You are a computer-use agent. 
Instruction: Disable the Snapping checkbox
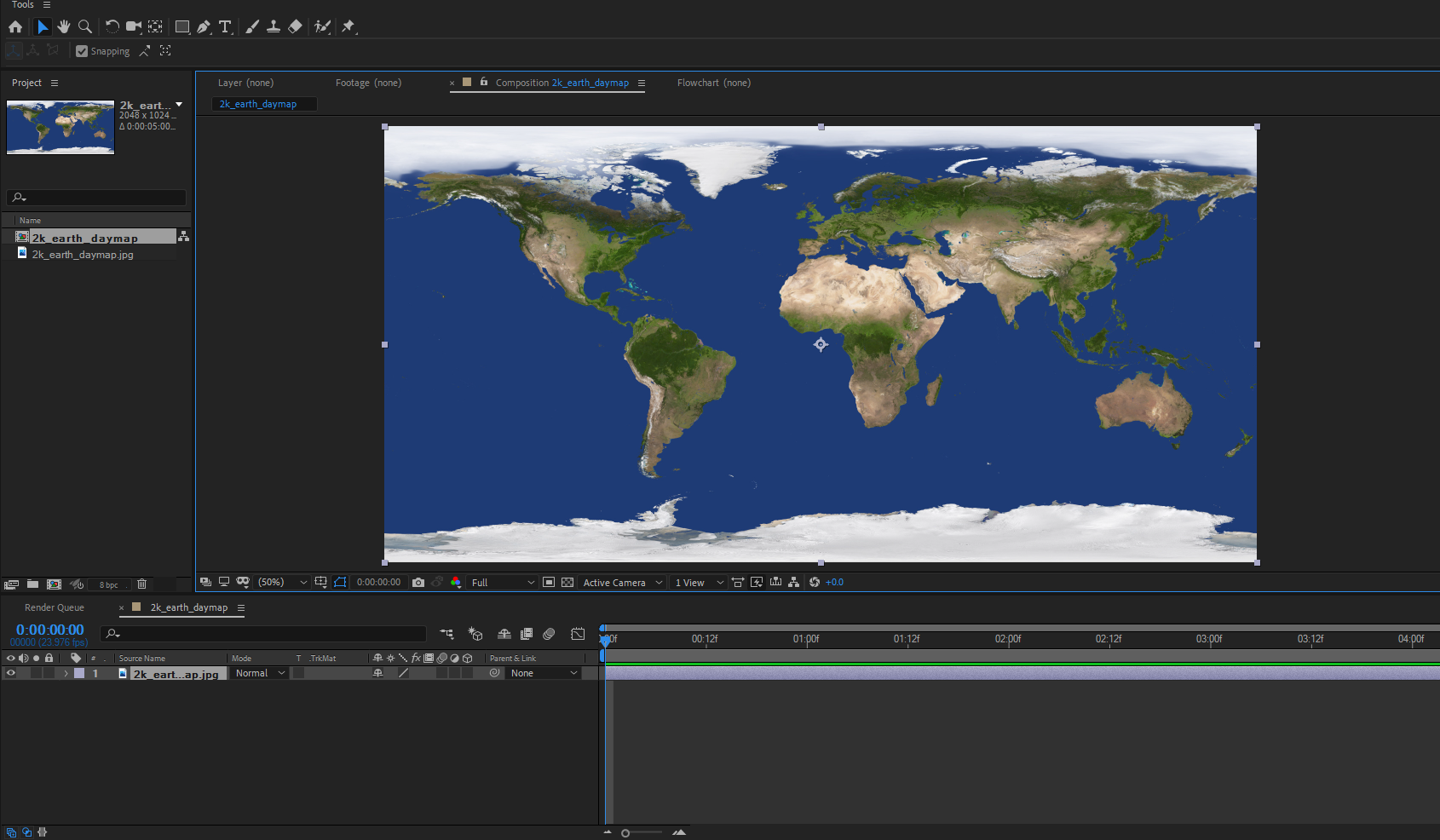82,51
